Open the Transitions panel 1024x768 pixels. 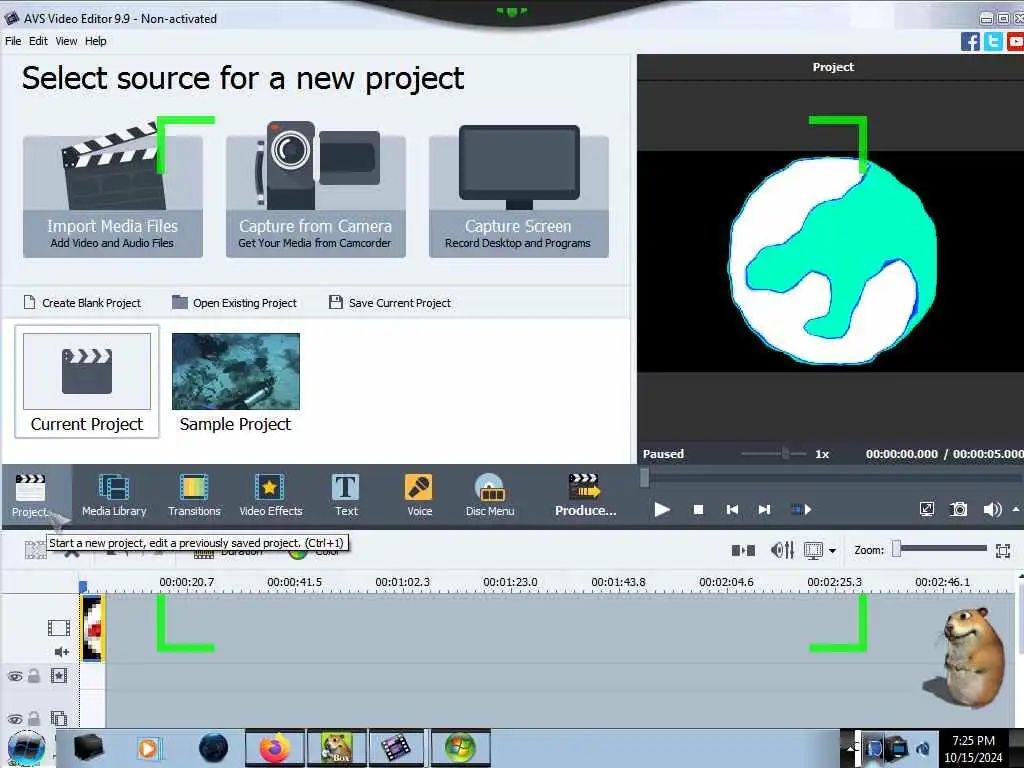pyautogui.click(x=194, y=496)
